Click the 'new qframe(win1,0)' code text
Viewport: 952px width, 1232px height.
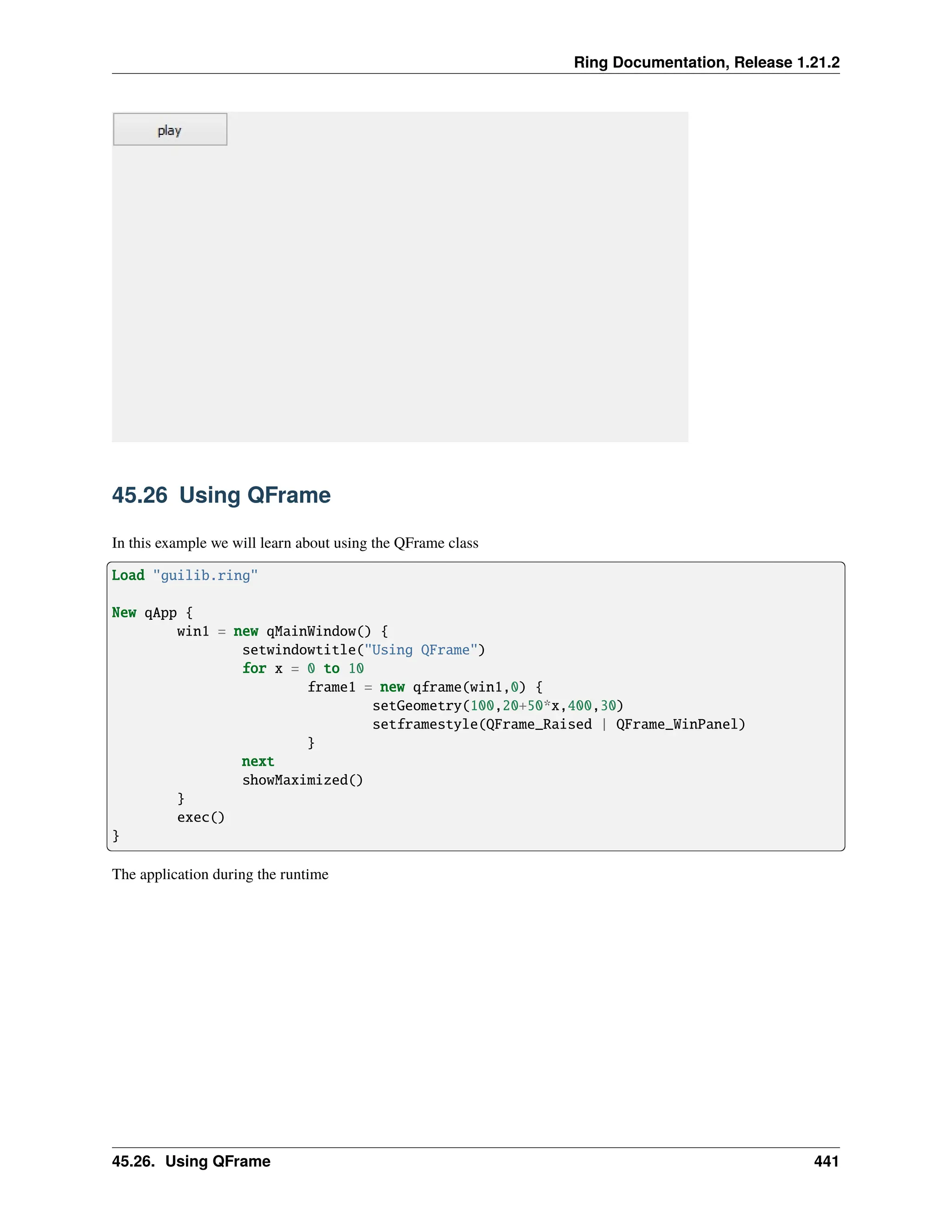coord(452,687)
